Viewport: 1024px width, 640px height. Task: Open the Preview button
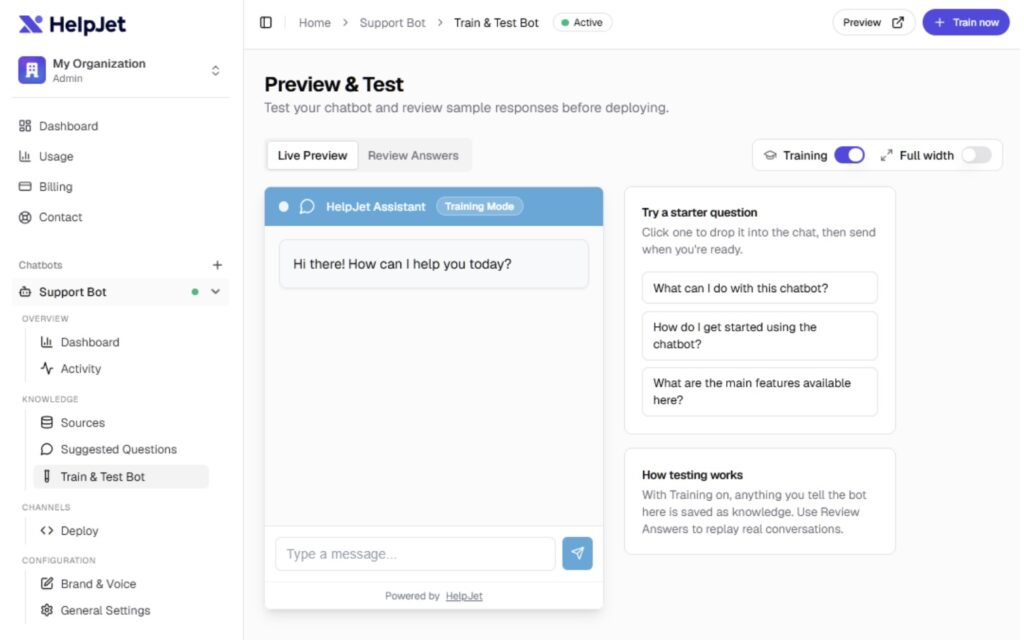[873, 23]
